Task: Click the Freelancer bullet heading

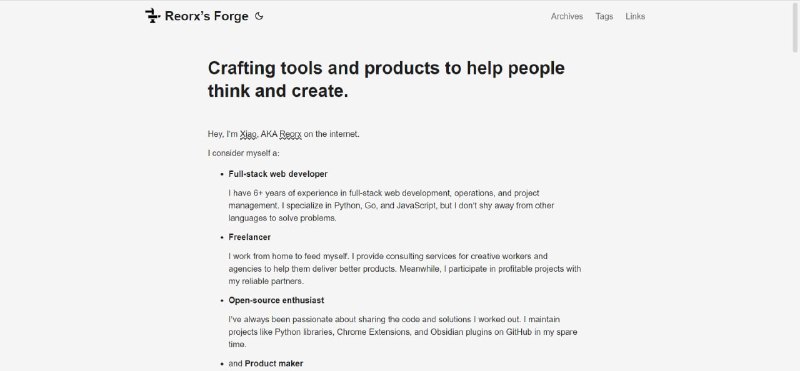Action: pos(249,237)
